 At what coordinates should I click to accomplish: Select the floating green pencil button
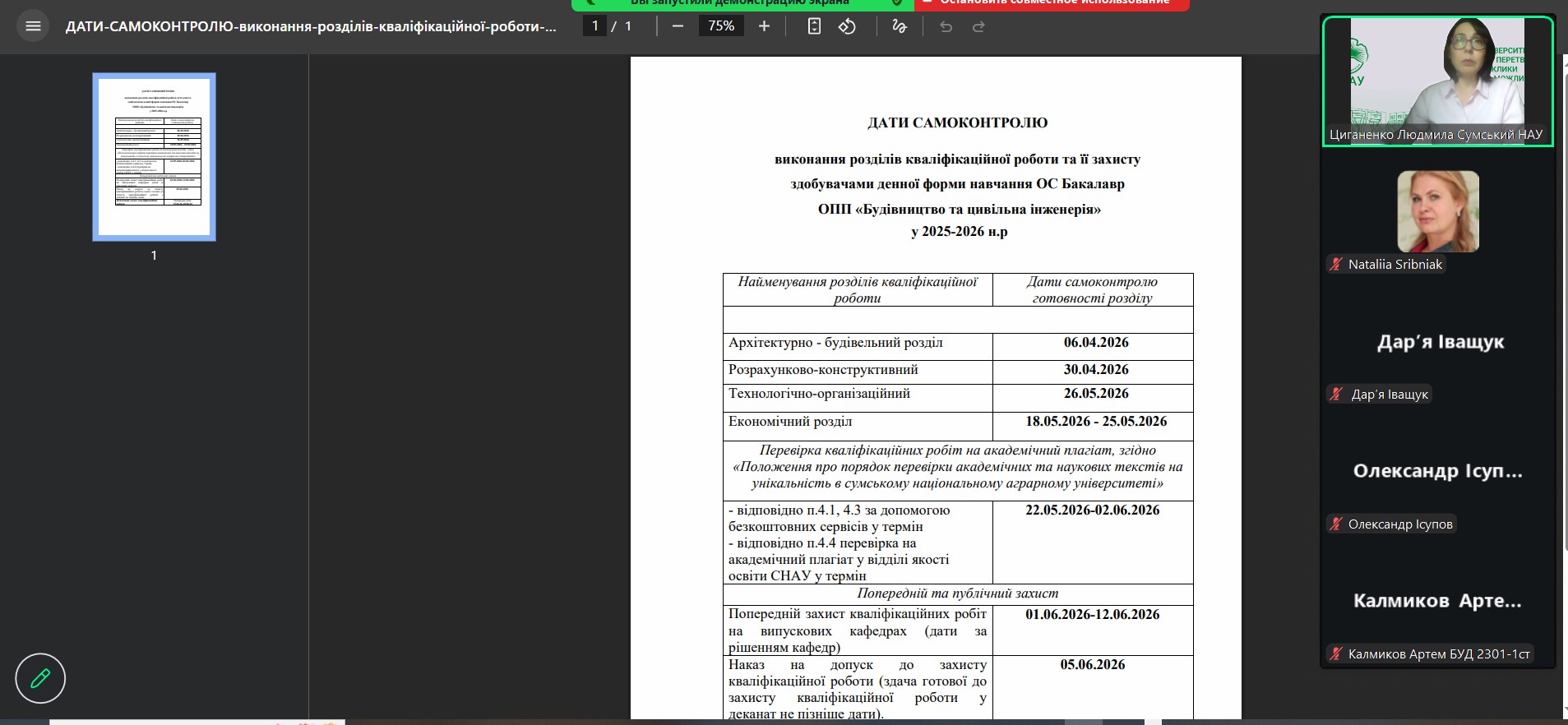click(x=40, y=678)
